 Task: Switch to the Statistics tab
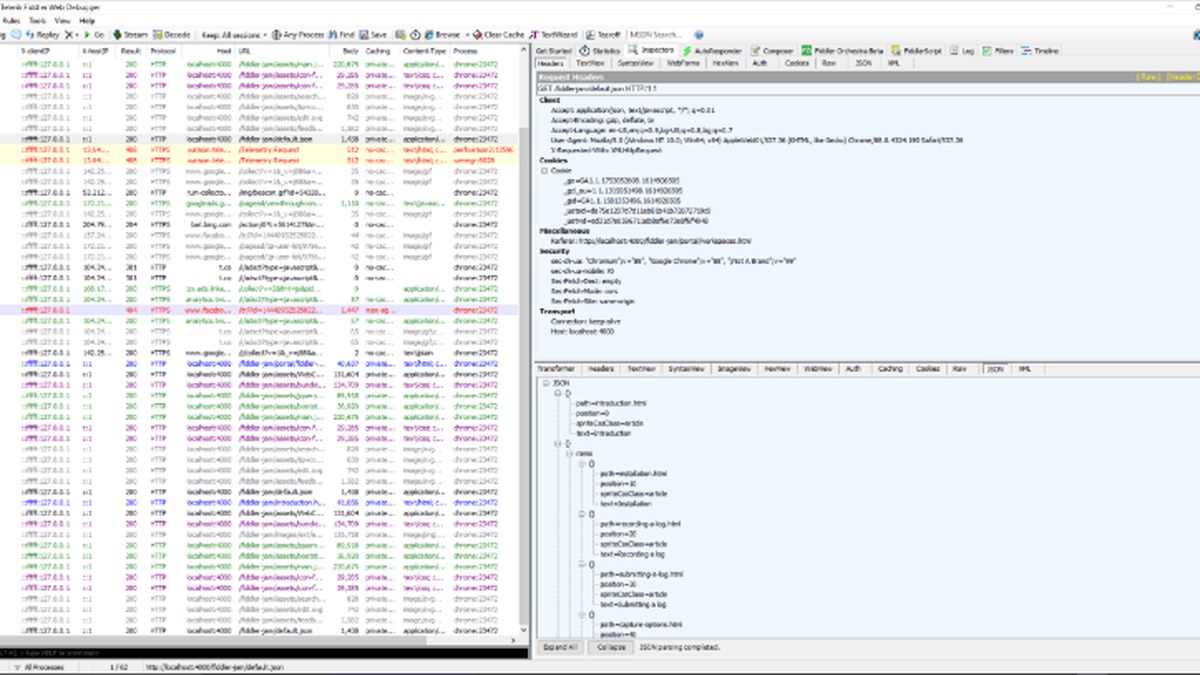600,50
